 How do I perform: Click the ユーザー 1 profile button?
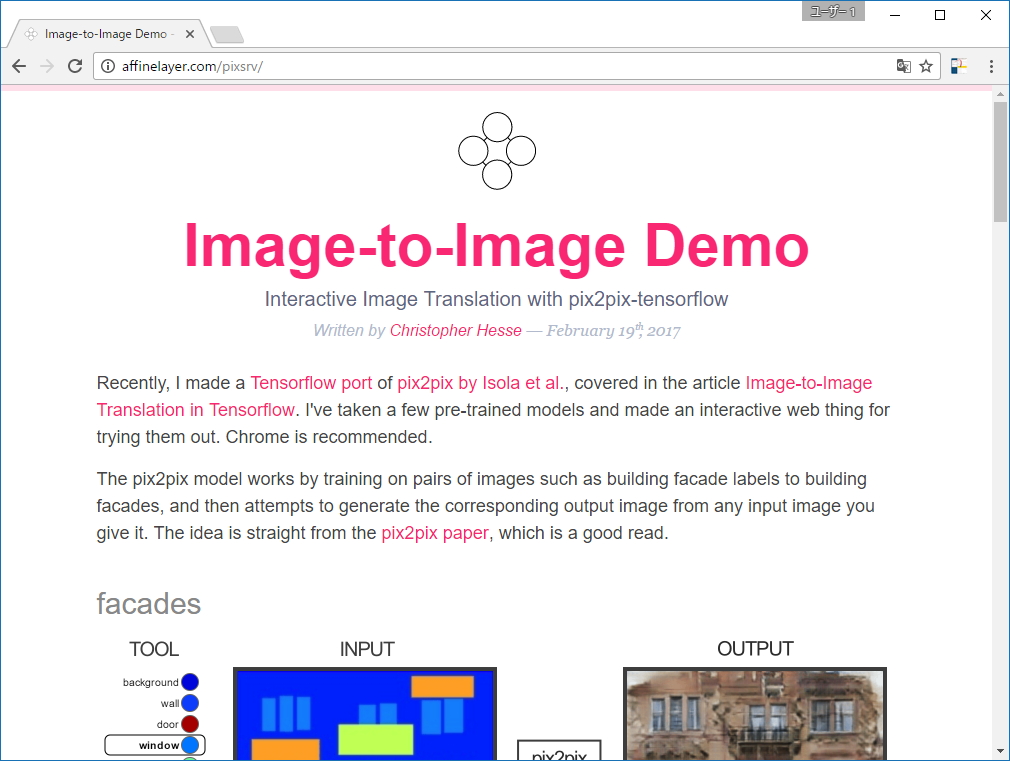(833, 11)
